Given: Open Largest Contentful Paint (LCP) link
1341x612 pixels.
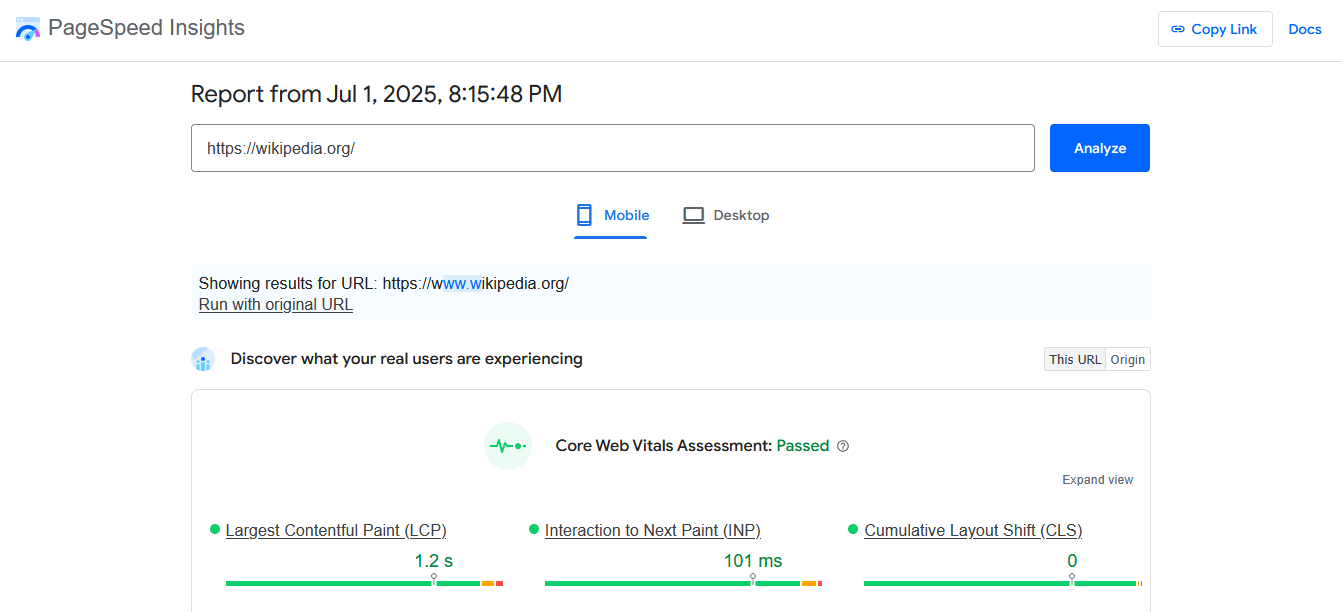Looking at the screenshot, I should click(336, 531).
